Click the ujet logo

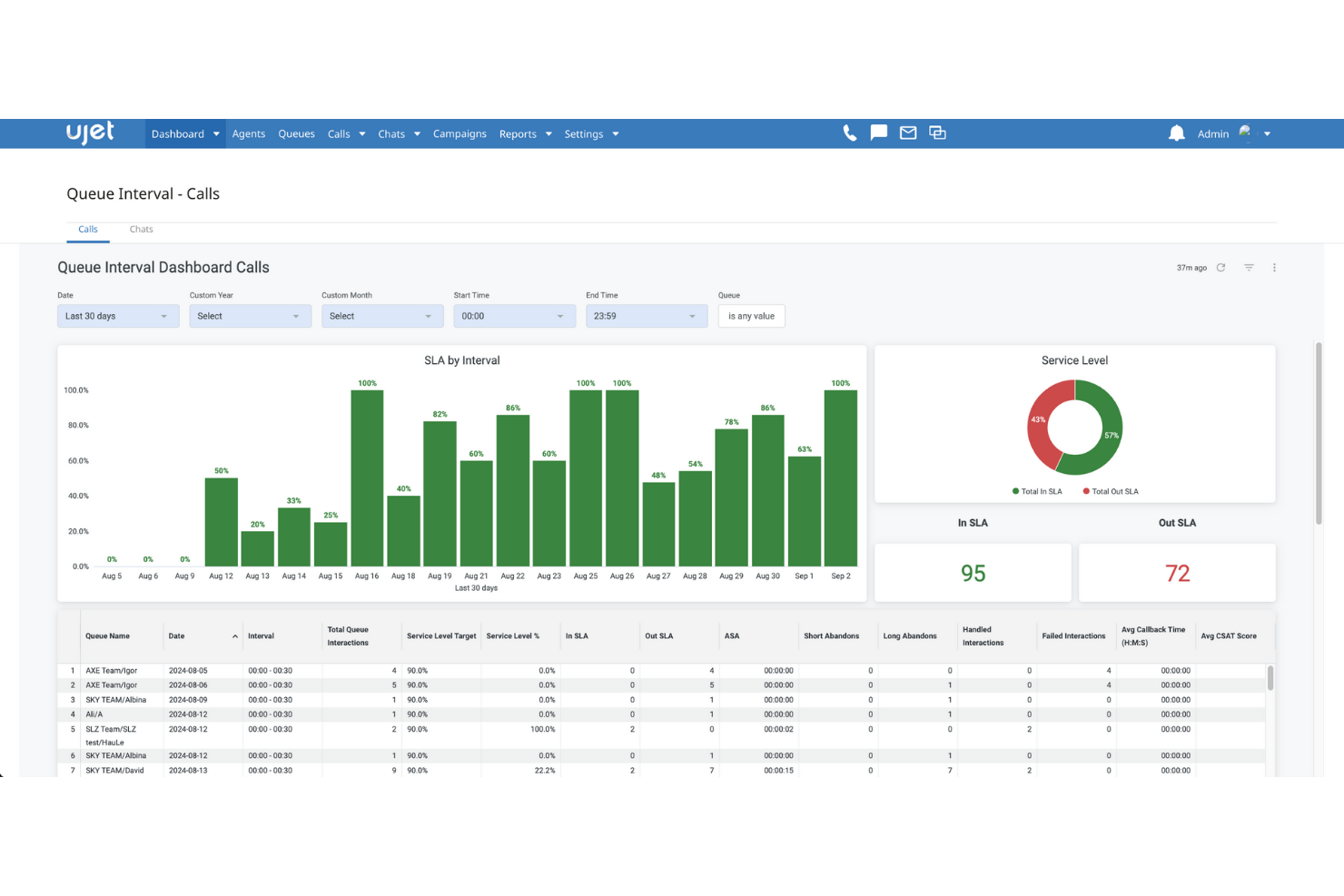pos(90,133)
